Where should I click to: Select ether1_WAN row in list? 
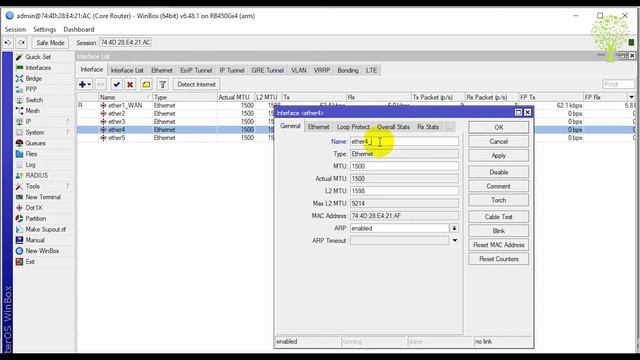356,105
